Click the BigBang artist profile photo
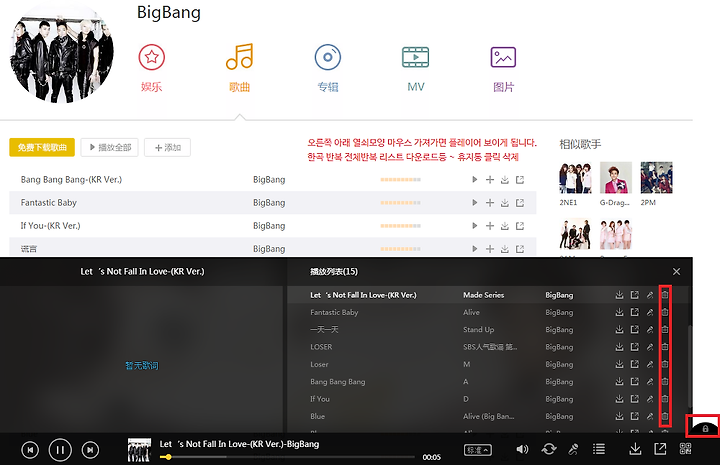Image resolution: width=720 pixels, height=465 pixels. [x=62, y=54]
